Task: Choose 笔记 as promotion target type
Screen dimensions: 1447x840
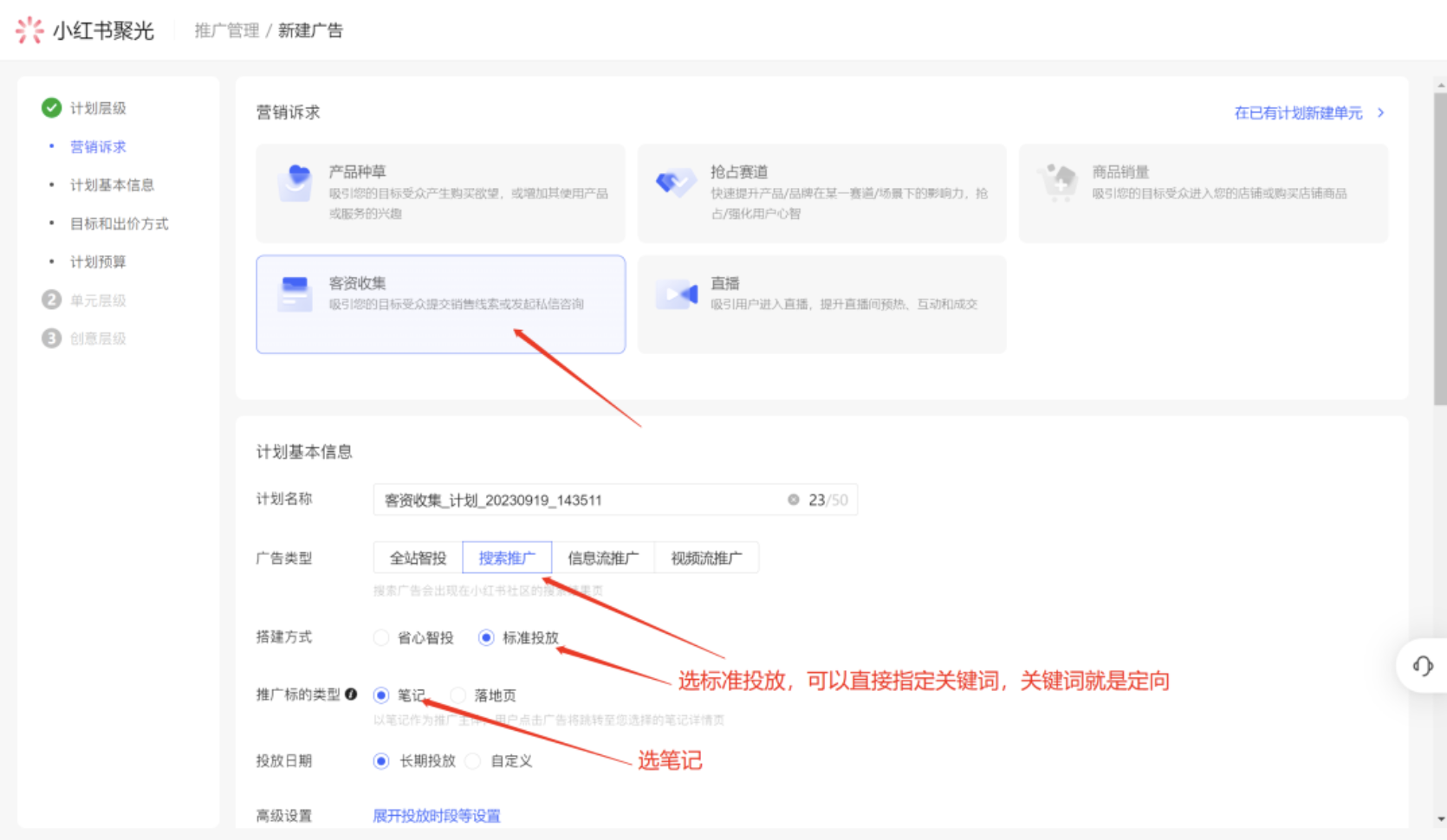Action: click(381, 695)
